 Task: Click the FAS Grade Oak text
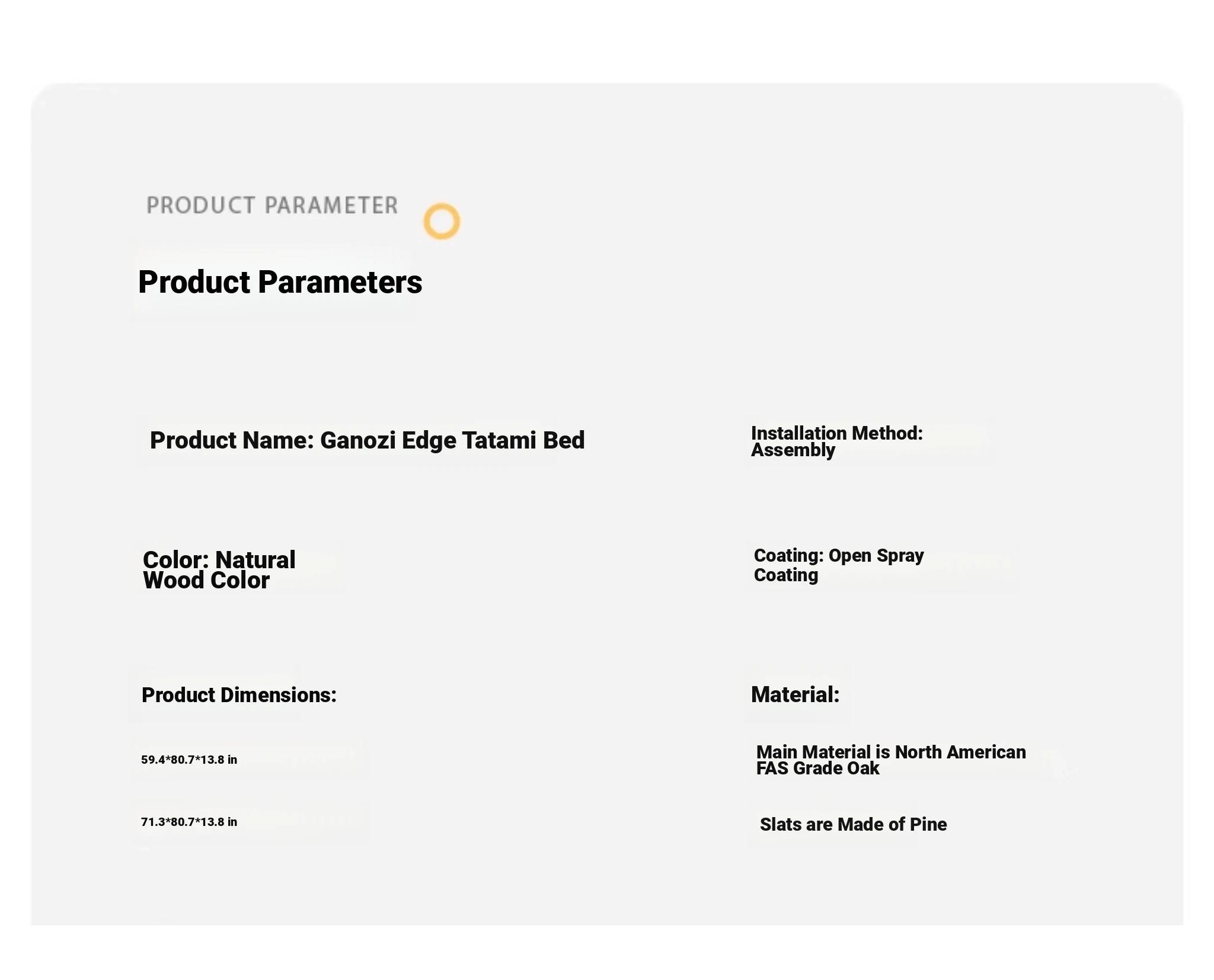817,768
